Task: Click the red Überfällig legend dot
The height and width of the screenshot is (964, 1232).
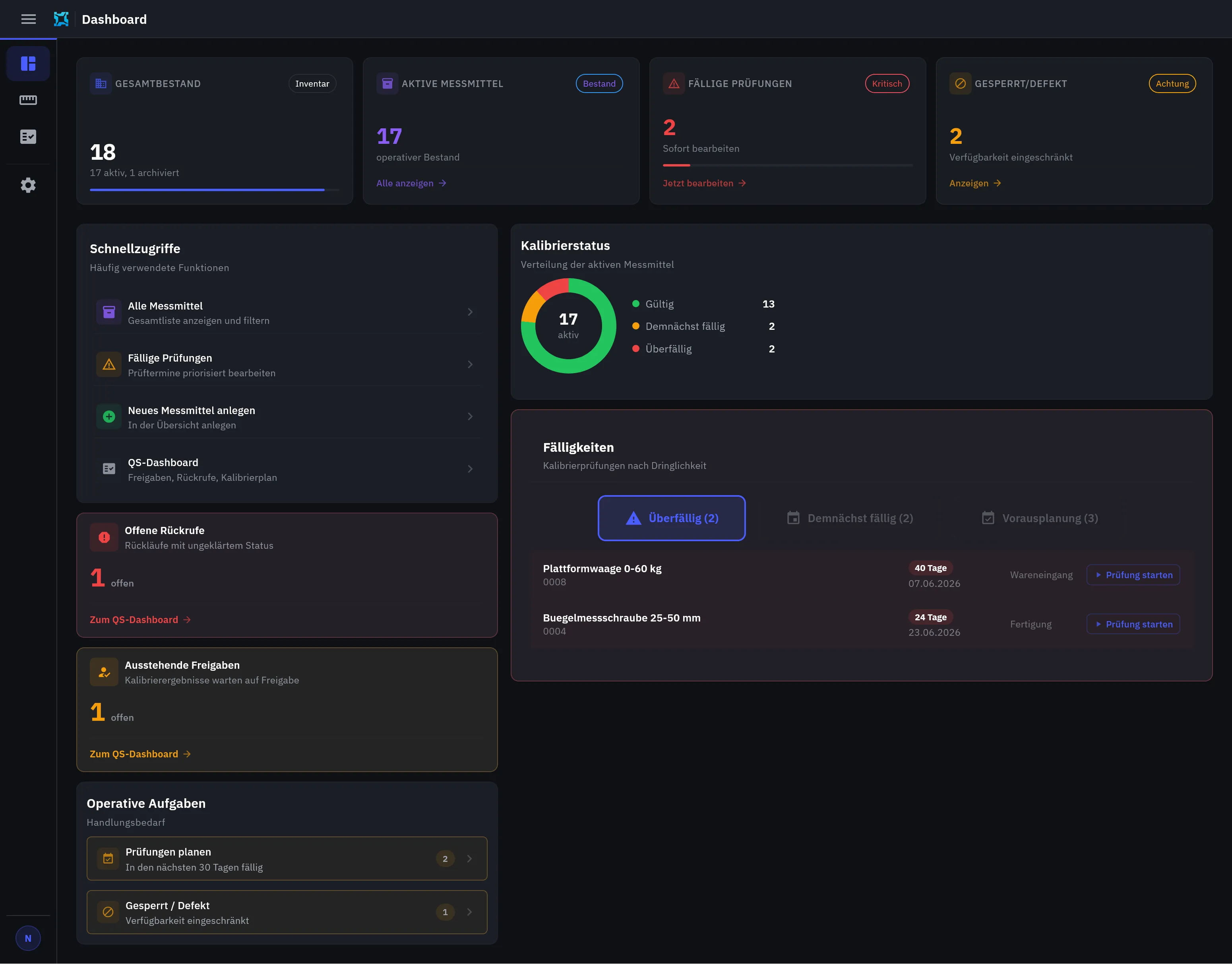Action: (635, 349)
